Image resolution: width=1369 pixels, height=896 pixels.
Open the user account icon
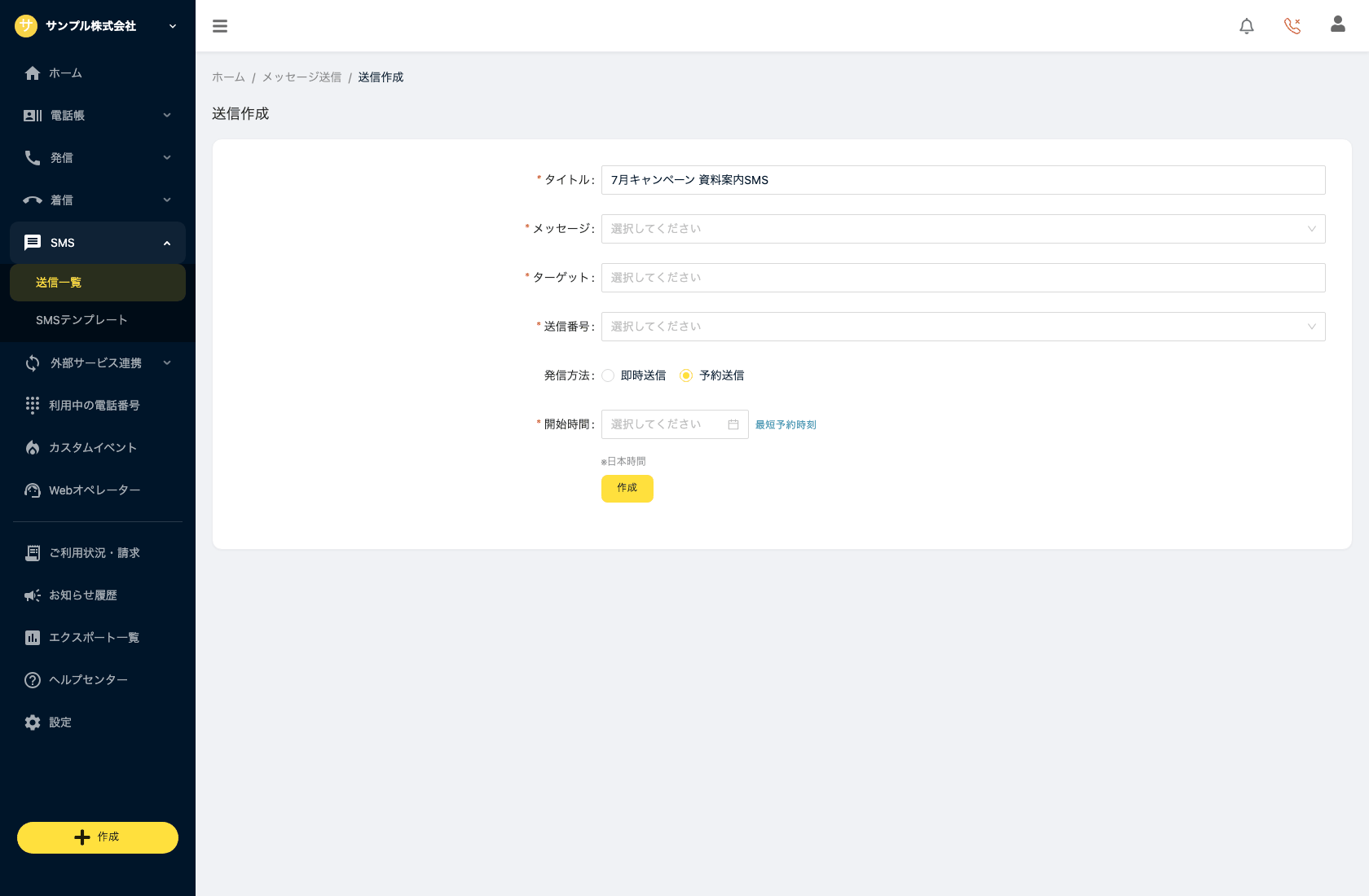point(1338,24)
